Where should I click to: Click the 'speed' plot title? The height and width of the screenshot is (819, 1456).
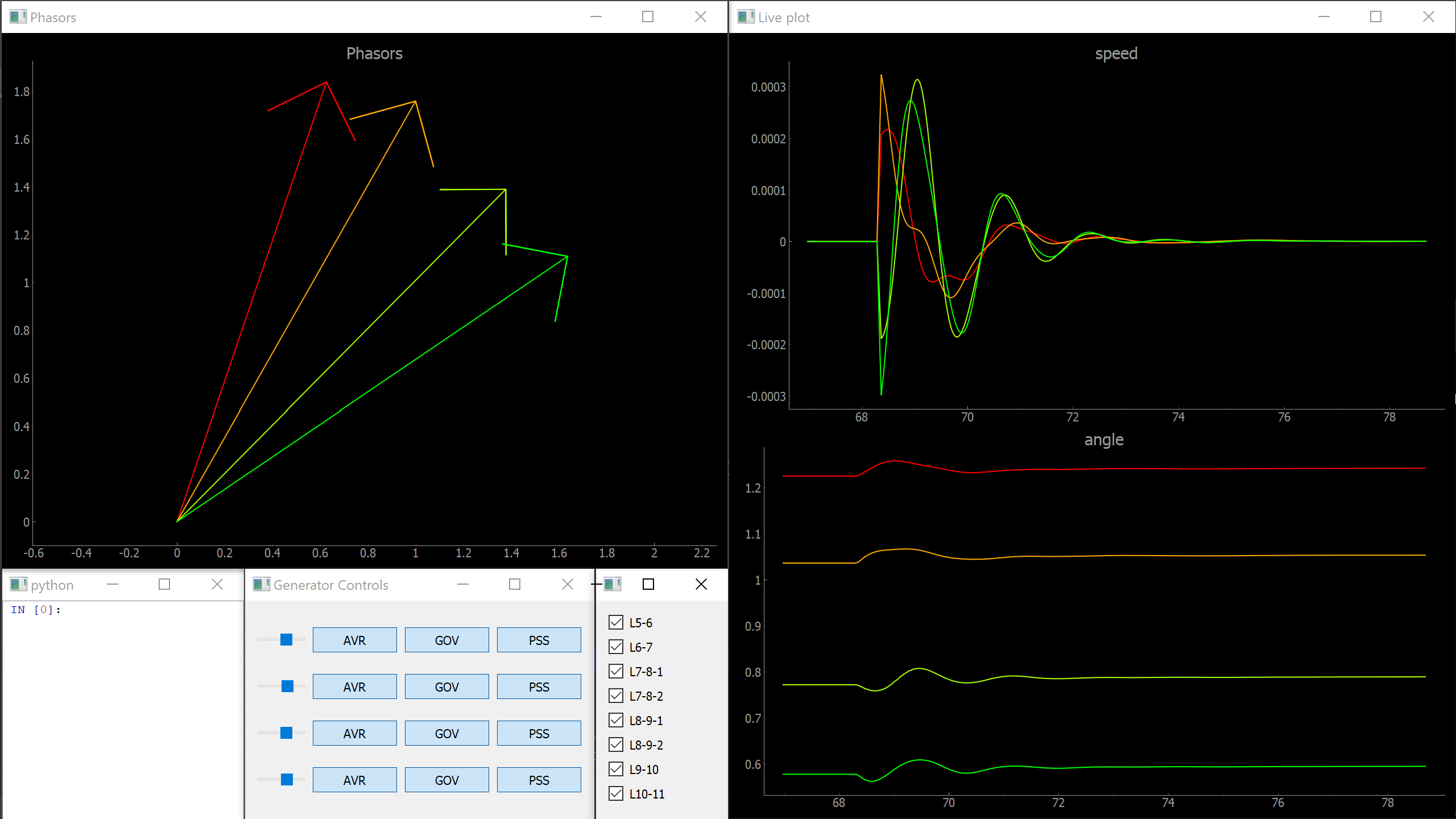(1116, 53)
